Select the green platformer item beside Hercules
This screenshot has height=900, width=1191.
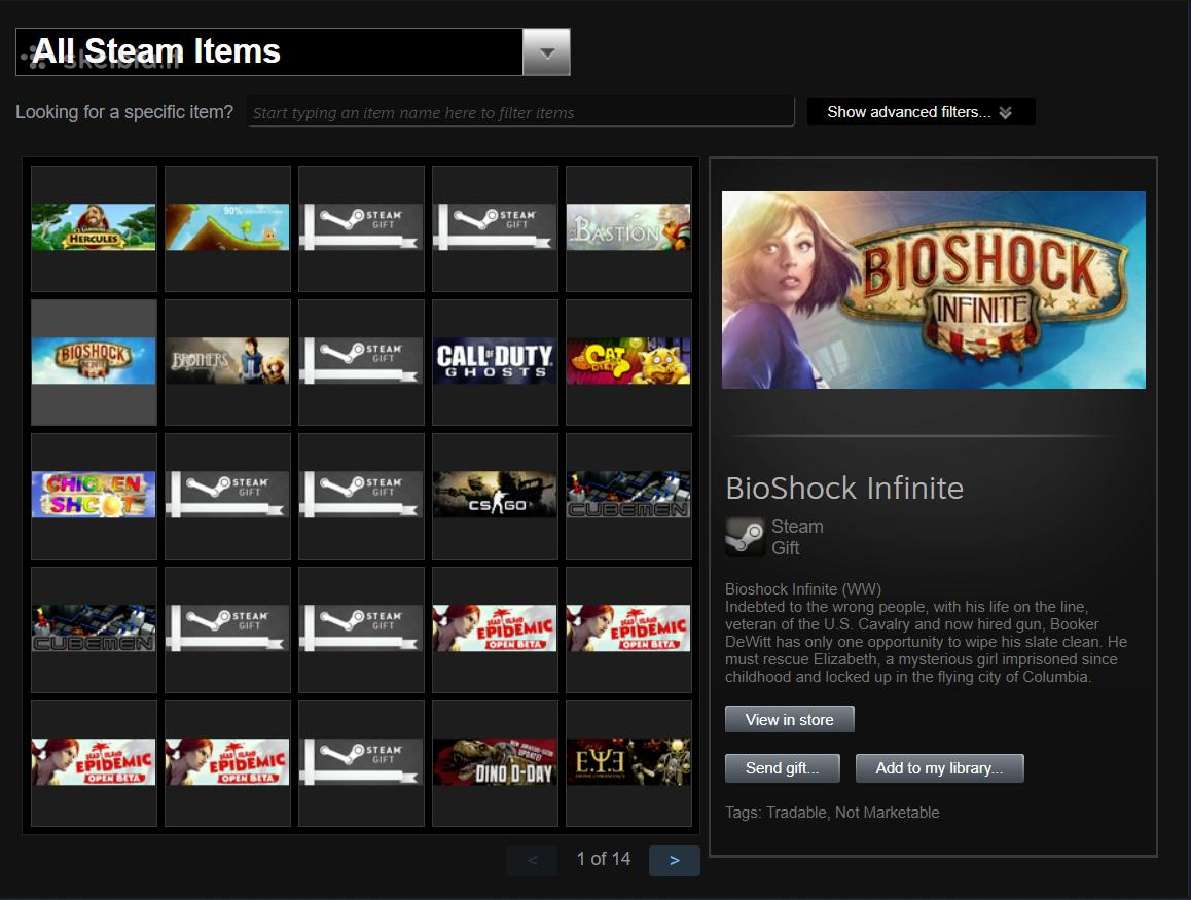pyautogui.click(x=227, y=228)
